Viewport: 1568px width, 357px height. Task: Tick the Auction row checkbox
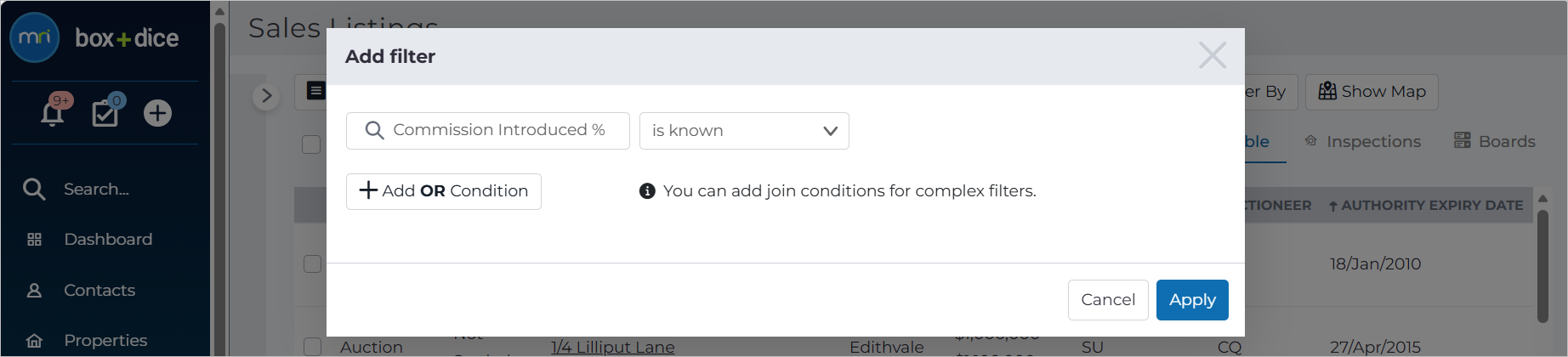pyautogui.click(x=312, y=346)
